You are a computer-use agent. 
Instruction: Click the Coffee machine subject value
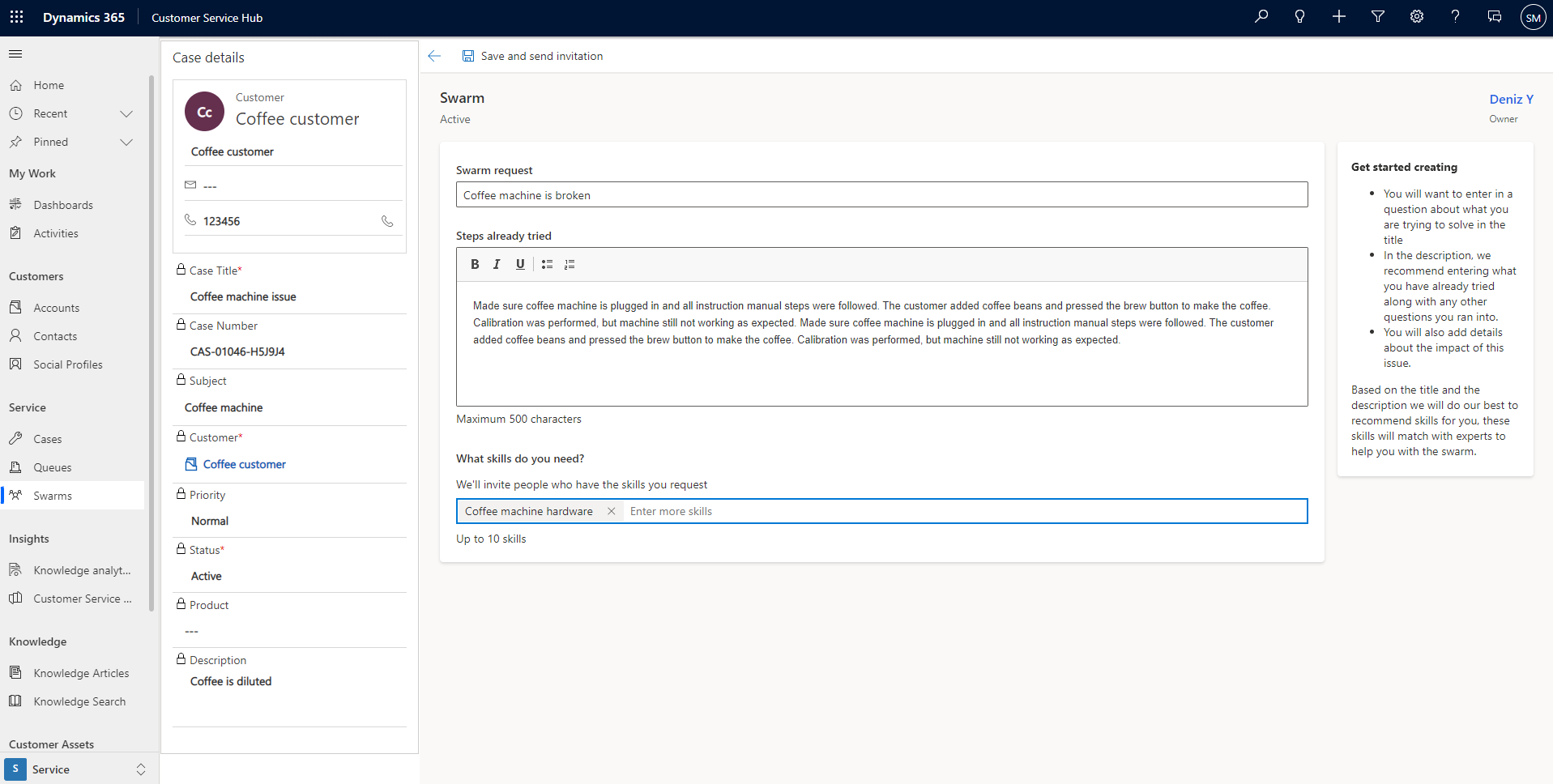coord(224,407)
